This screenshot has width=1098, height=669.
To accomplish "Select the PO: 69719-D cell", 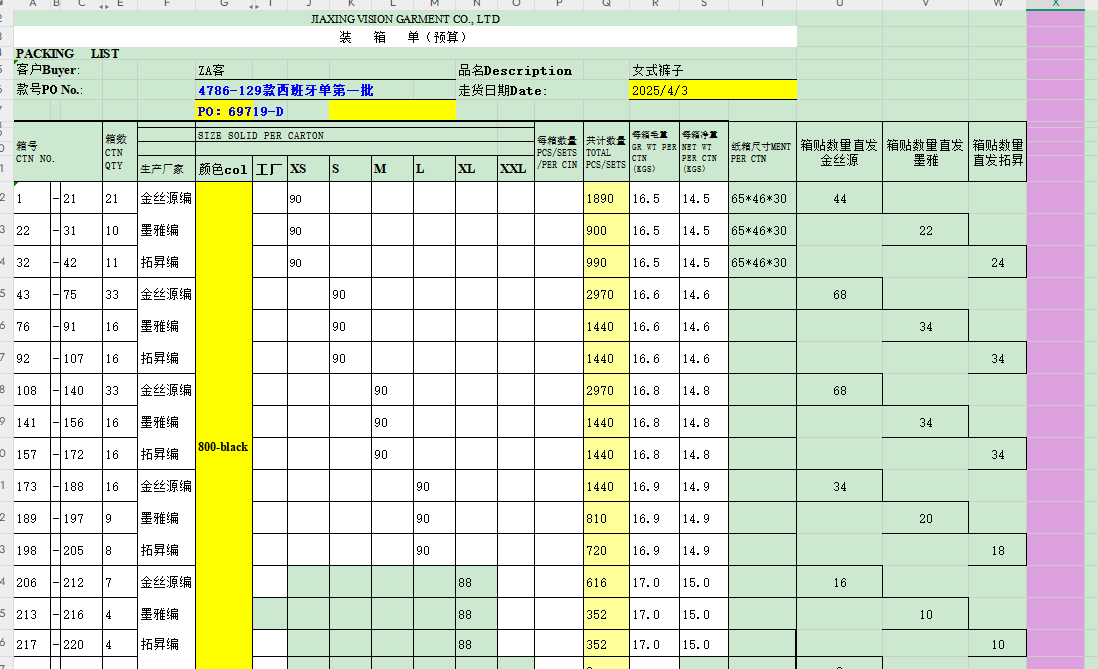I will coord(261,111).
